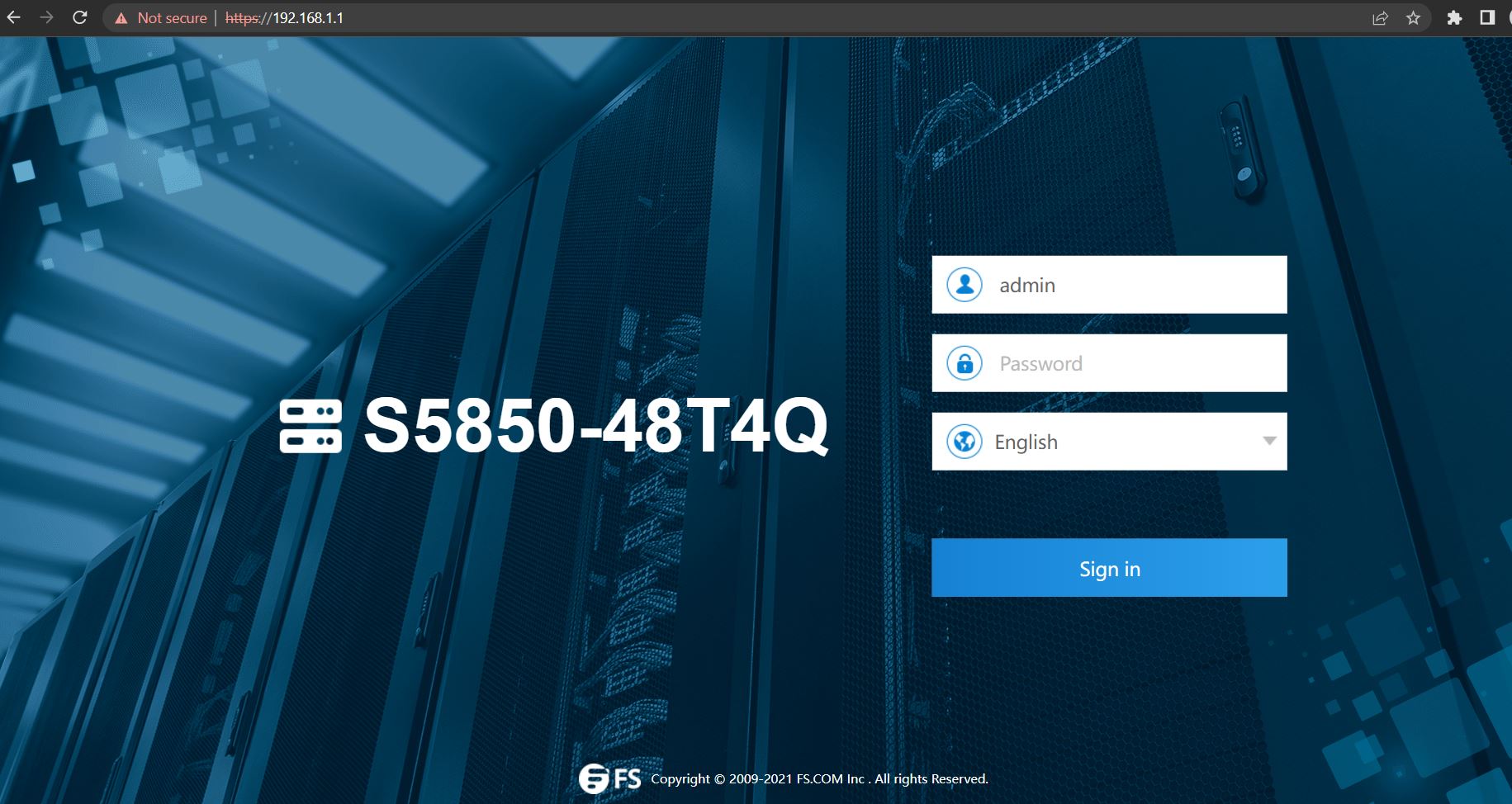Expand language list using the dropdown arrow
Image resolution: width=1512 pixels, height=804 pixels.
point(1269,442)
